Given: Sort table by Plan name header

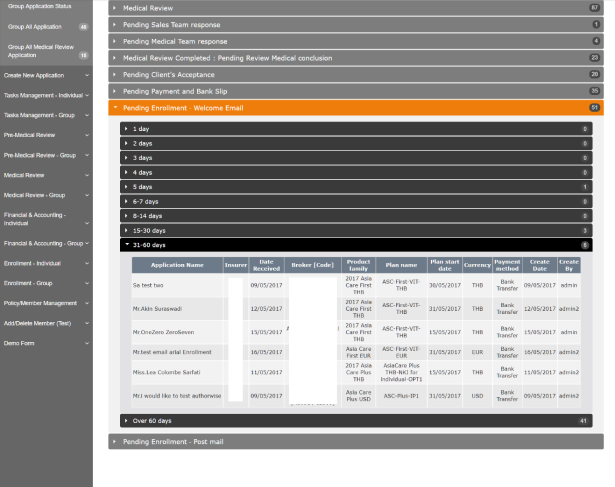Looking at the screenshot, I should click(x=401, y=265).
